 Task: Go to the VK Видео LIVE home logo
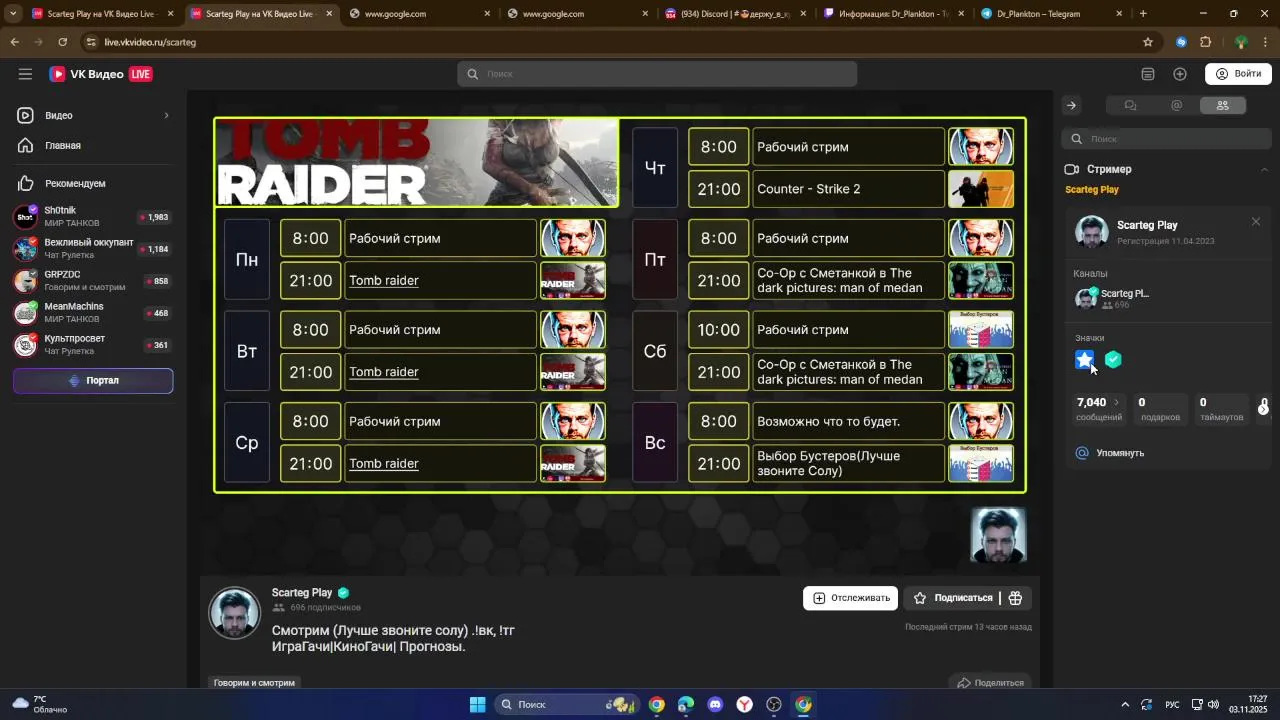[x=100, y=74]
